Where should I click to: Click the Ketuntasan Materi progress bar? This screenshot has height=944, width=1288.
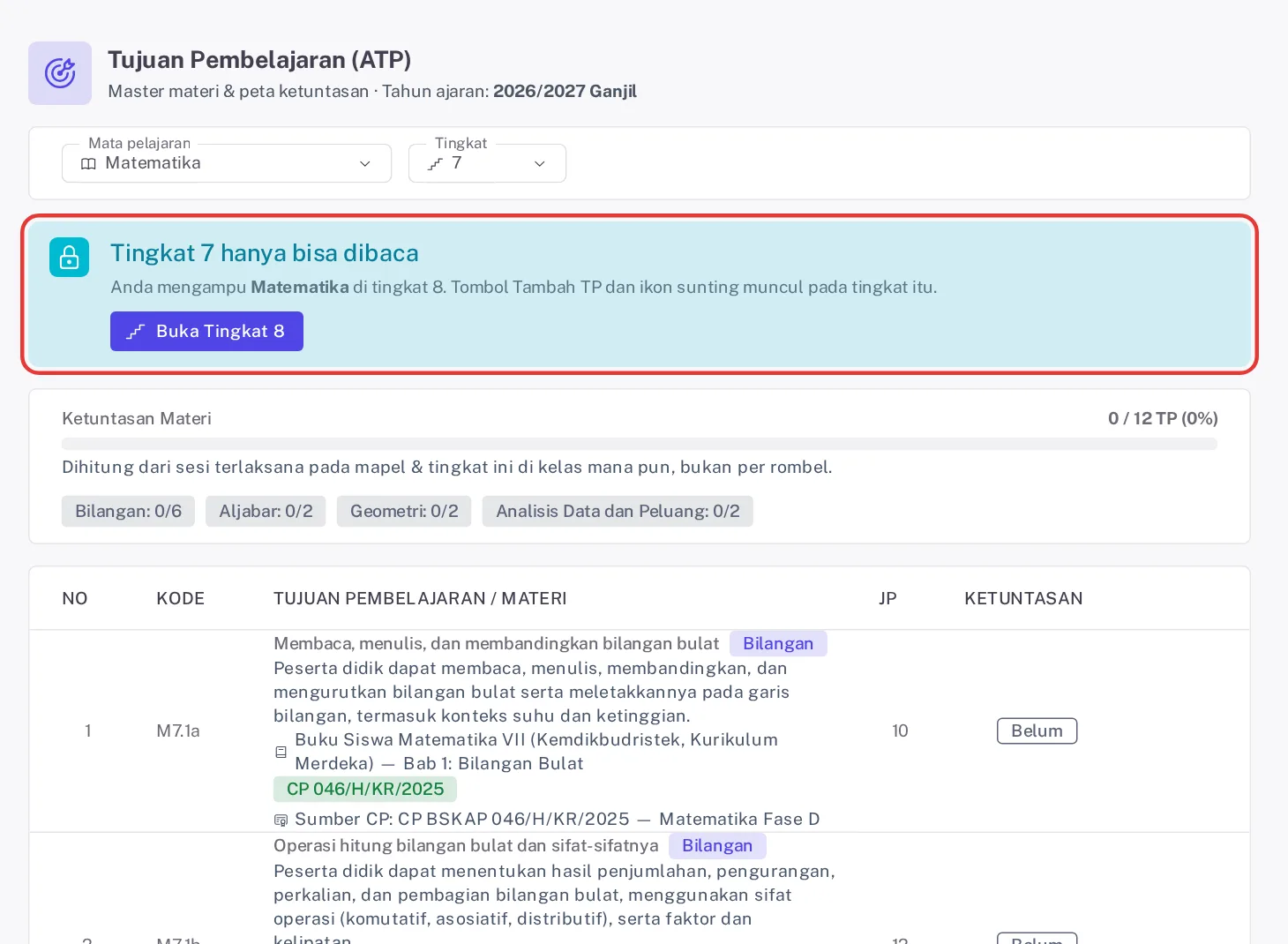pyautogui.click(x=640, y=444)
